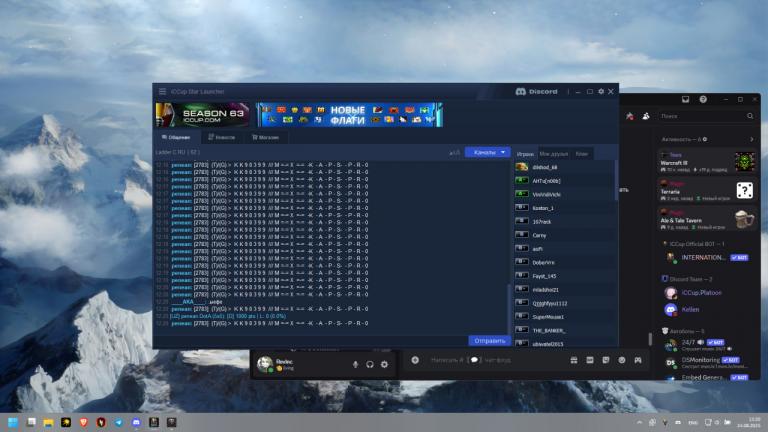Open the sticker picker in Discord
Viewport: 768px width, 432px height.
click(606, 360)
